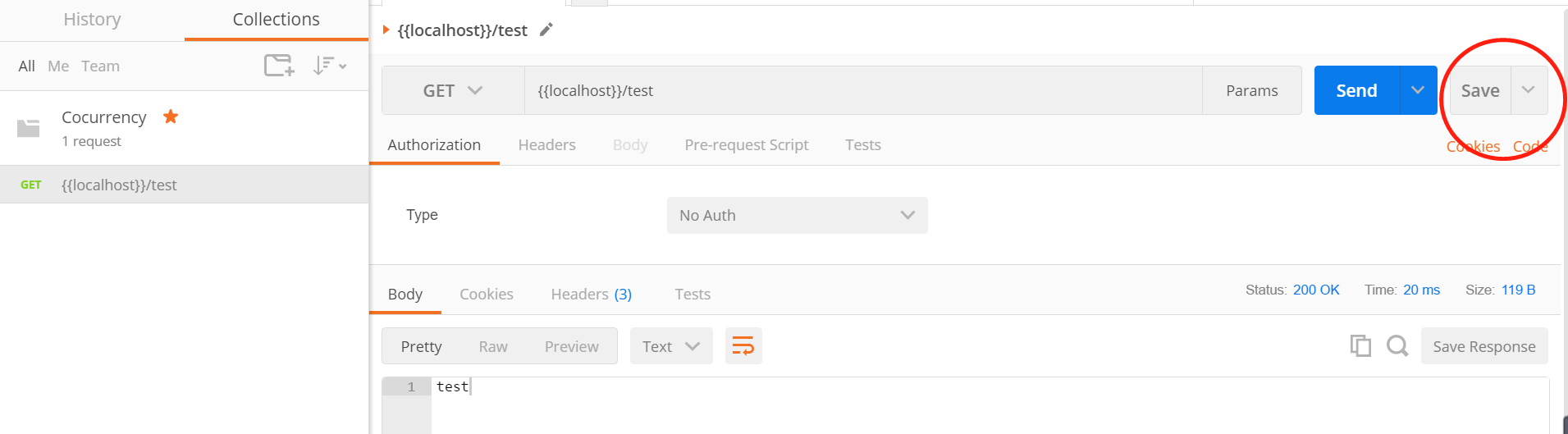Image resolution: width=1568 pixels, height=434 pixels.
Task: Copy response body to clipboard icon
Action: (1360, 346)
